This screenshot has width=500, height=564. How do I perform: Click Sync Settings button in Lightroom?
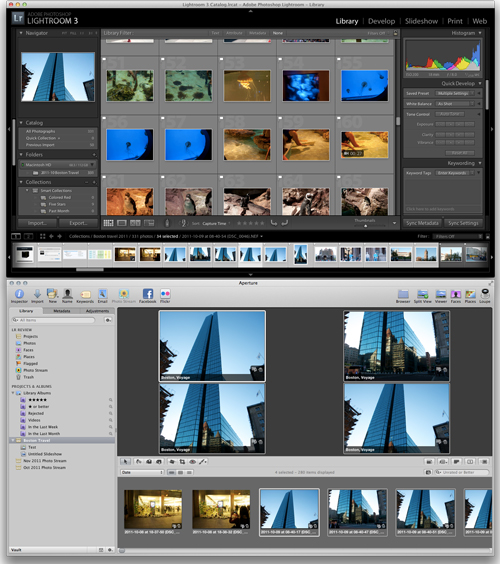click(x=463, y=223)
